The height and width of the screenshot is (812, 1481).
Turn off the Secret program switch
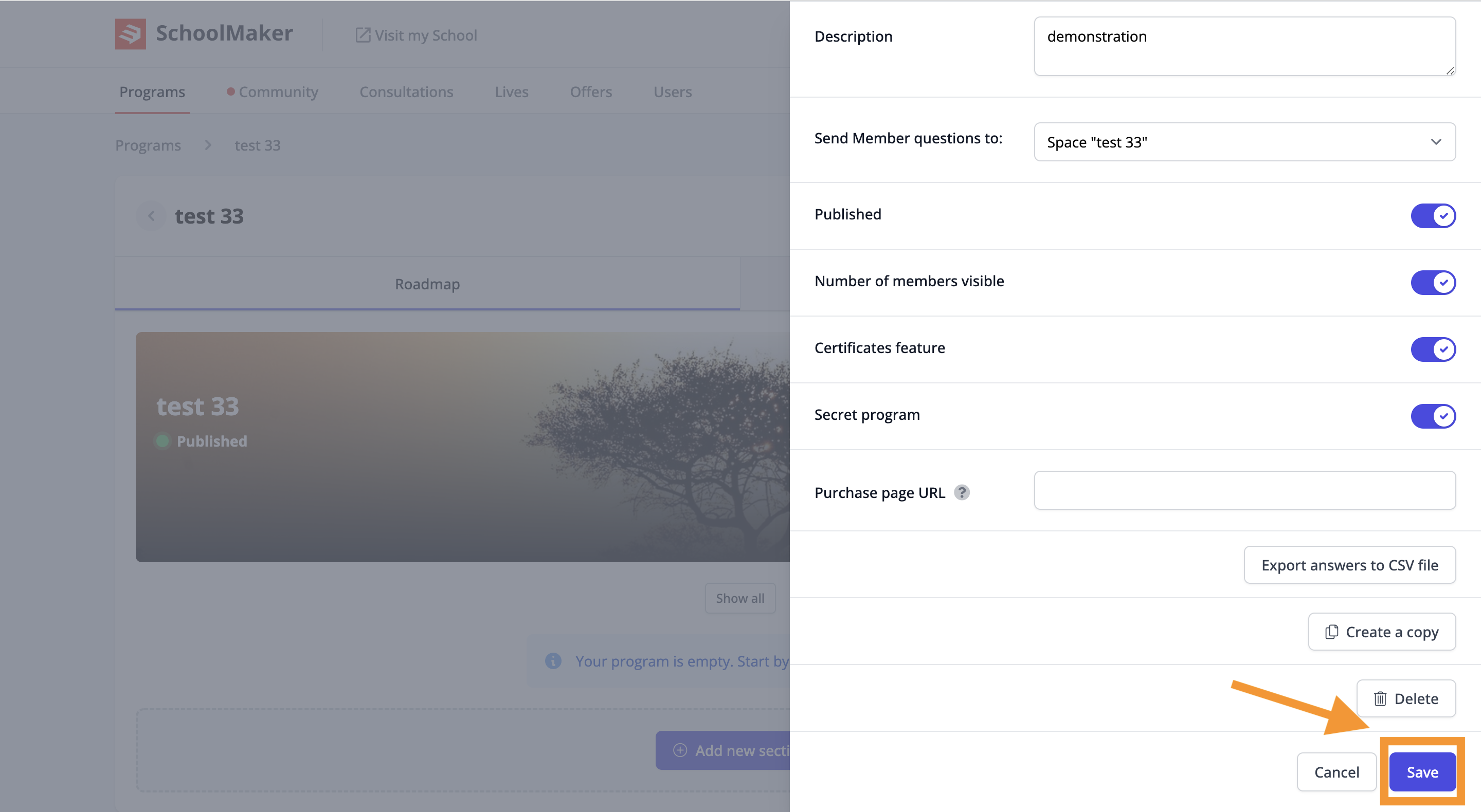pos(1433,416)
